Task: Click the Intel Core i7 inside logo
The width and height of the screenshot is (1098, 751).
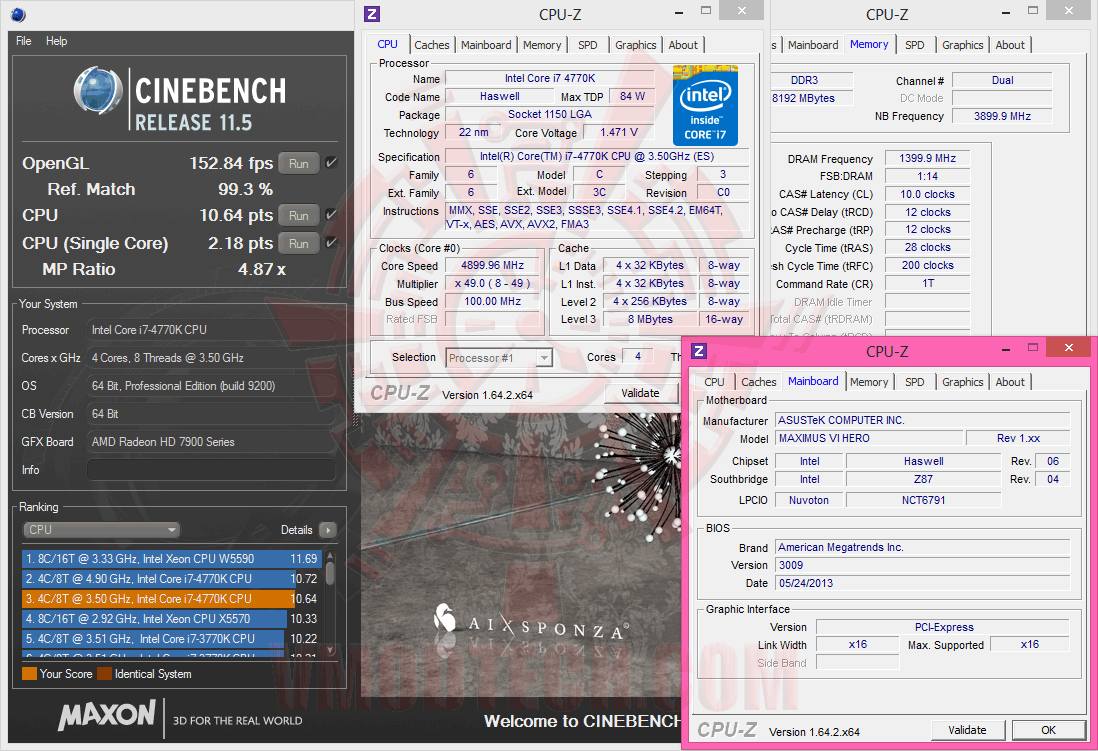Action: tap(705, 105)
